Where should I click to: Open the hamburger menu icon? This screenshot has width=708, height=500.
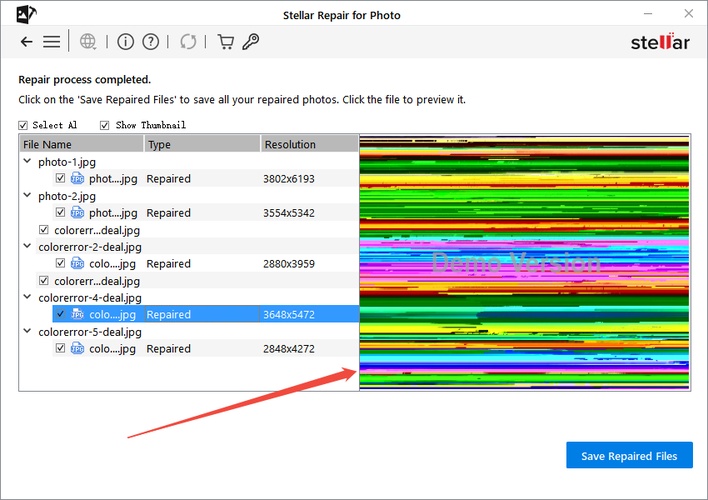[51, 42]
